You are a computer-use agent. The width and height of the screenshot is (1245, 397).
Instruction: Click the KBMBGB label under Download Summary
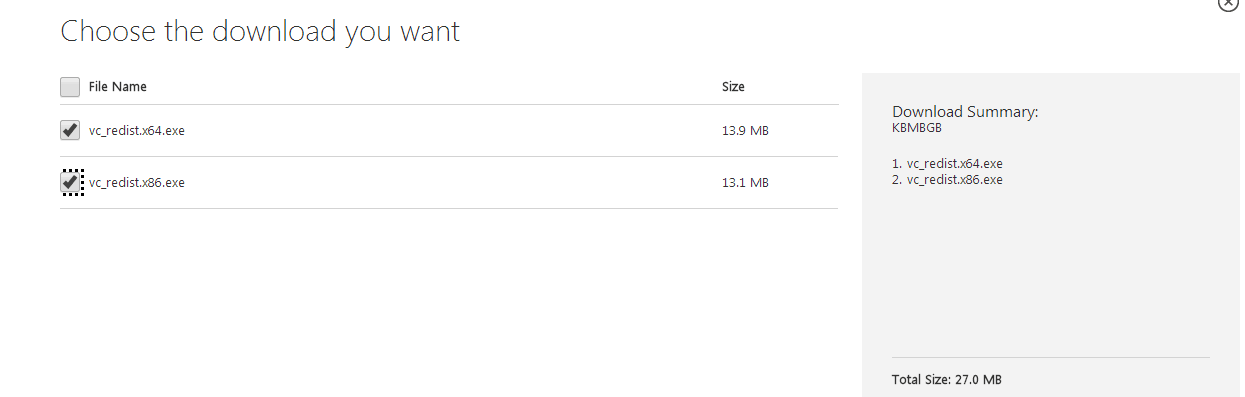917,128
